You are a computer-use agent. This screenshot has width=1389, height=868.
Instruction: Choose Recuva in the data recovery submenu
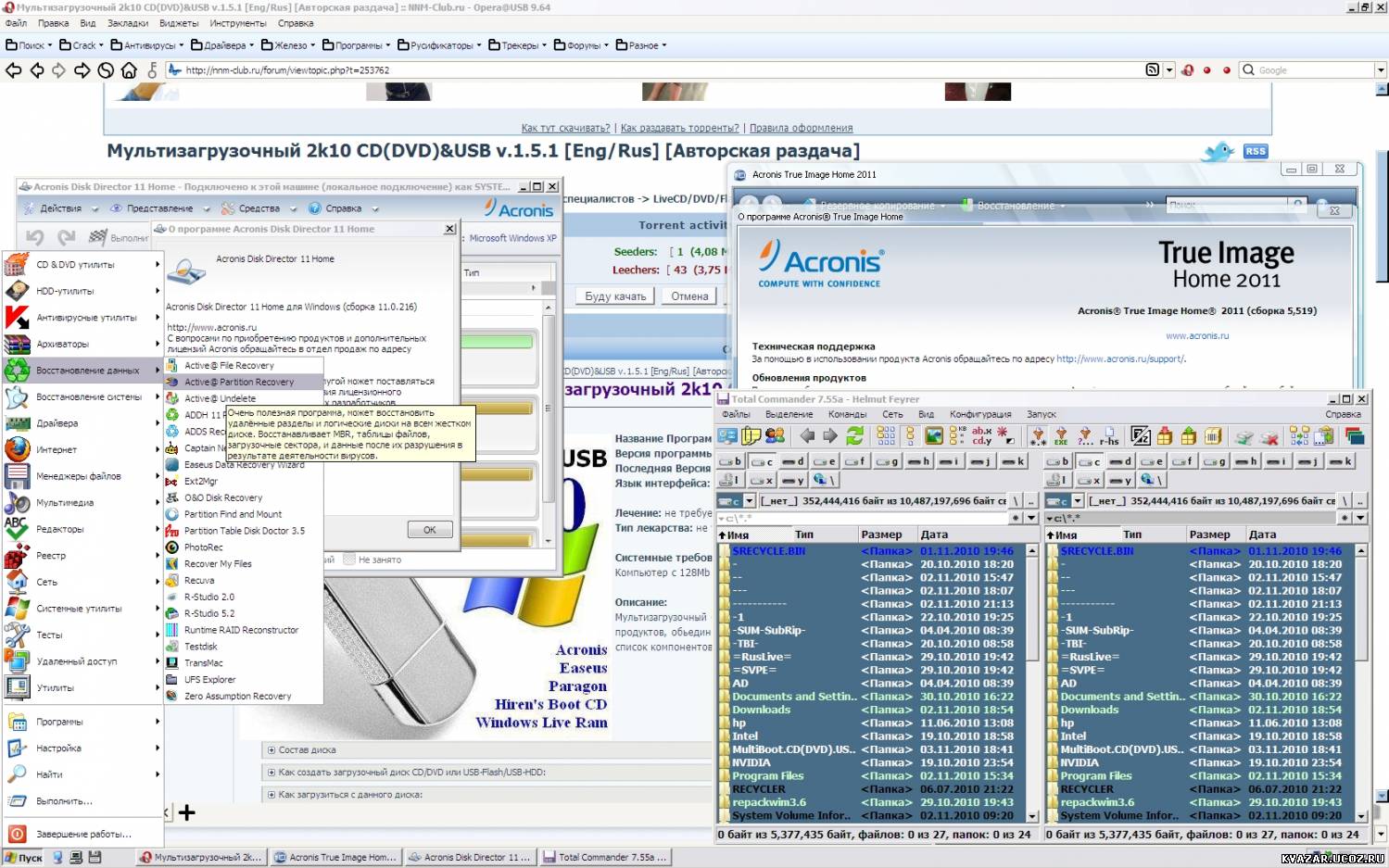(198, 581)
